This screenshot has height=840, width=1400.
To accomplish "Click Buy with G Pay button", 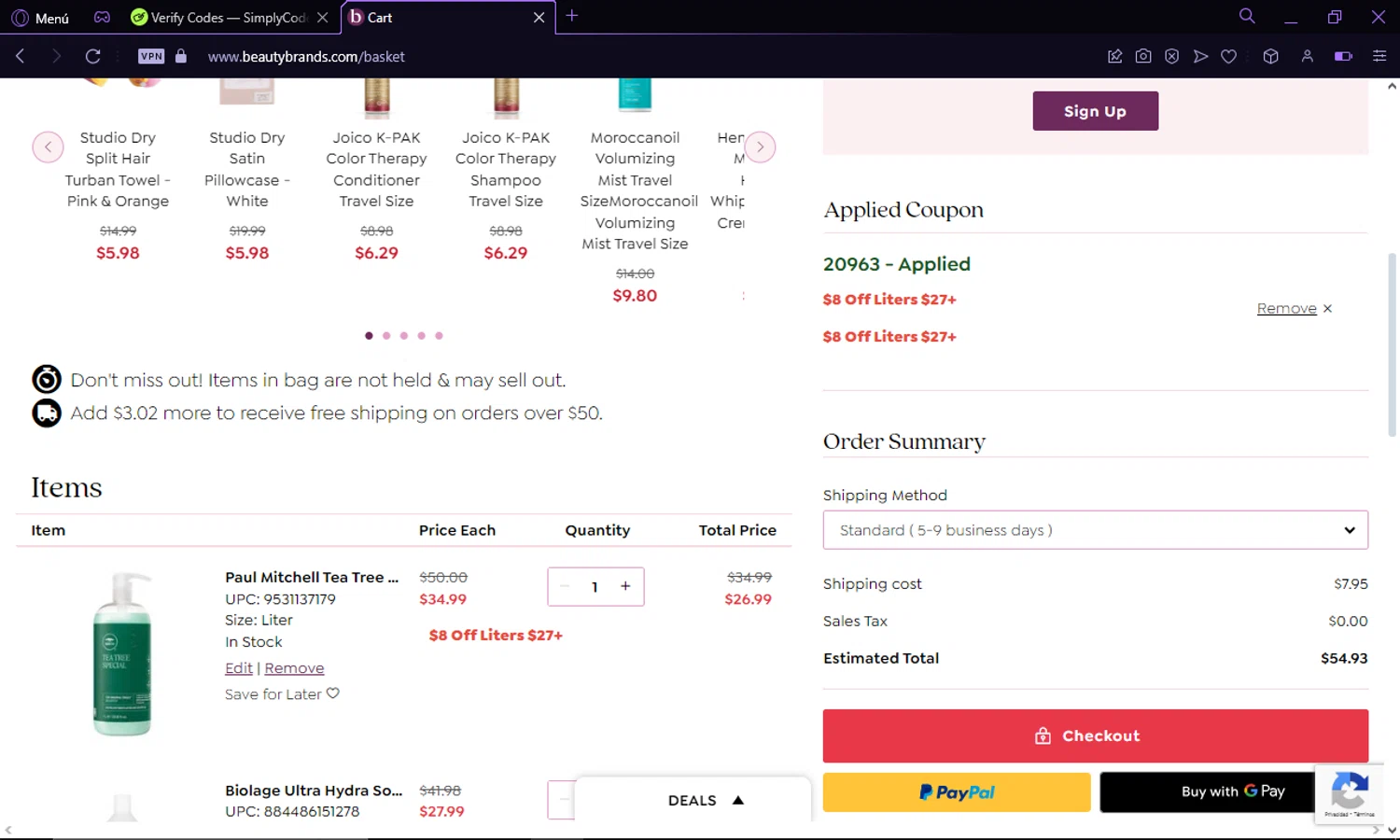I will pyautogui.click(x=1208, y=792).
